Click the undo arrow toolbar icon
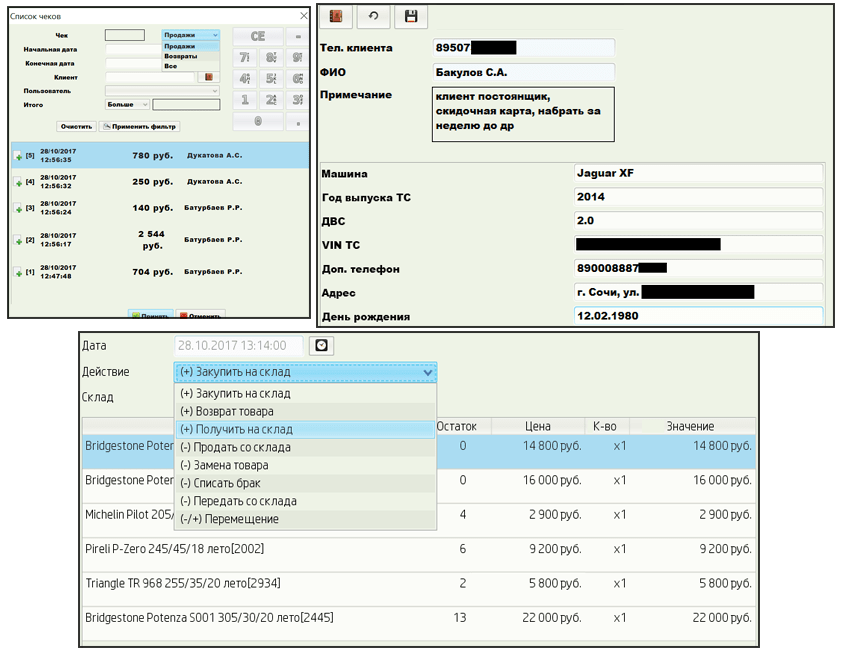The width and height of the screenshot is (850, 650). point(374,16)
